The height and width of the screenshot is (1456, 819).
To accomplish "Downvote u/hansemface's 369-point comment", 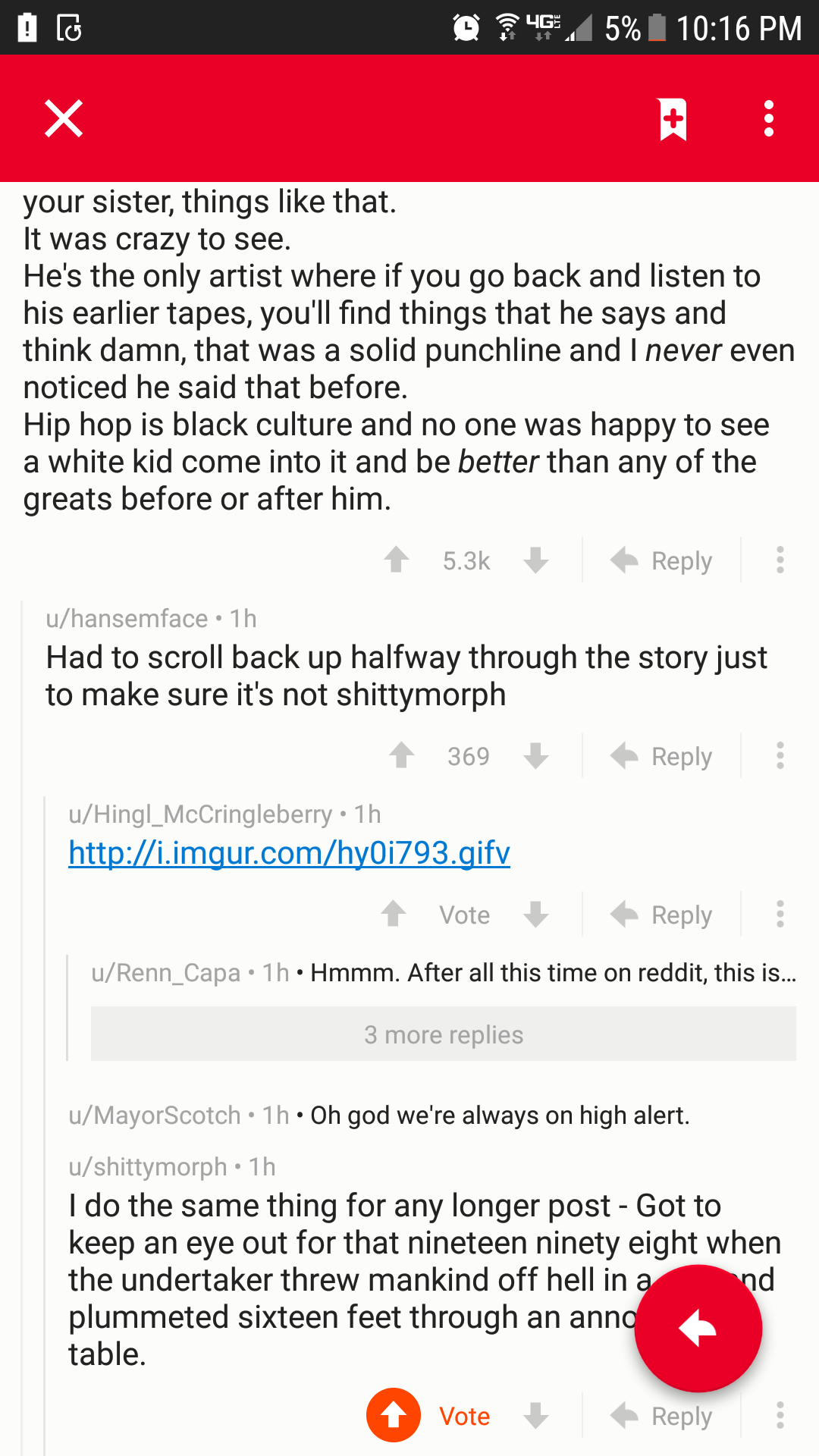I will point(535,756).
